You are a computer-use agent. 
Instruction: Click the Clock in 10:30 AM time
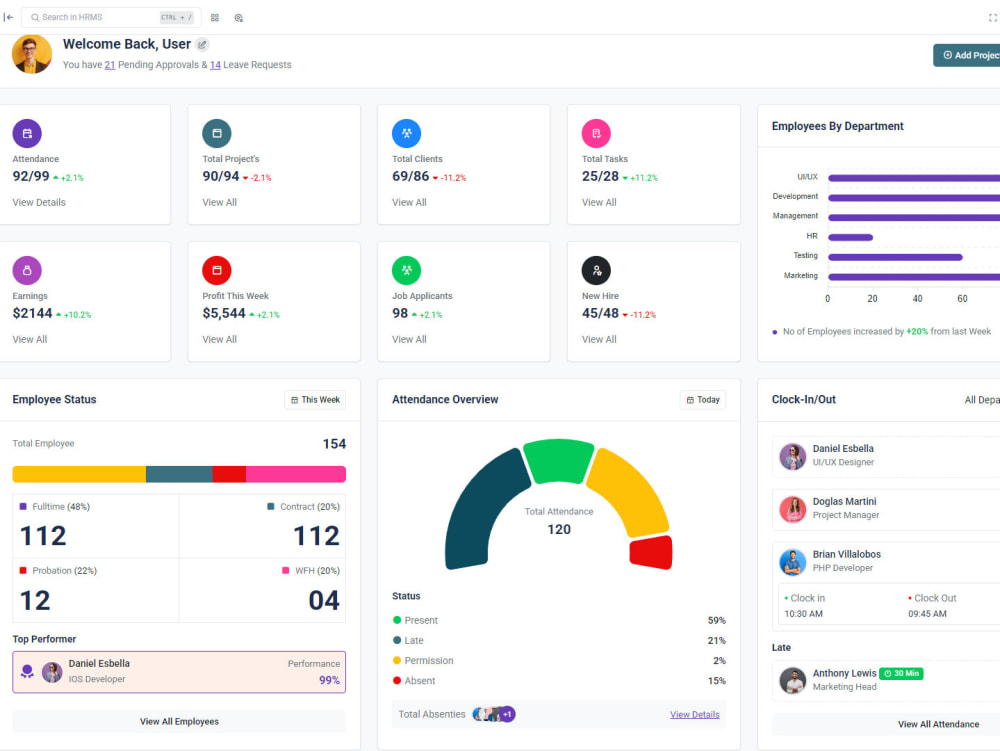pos(804,614)
